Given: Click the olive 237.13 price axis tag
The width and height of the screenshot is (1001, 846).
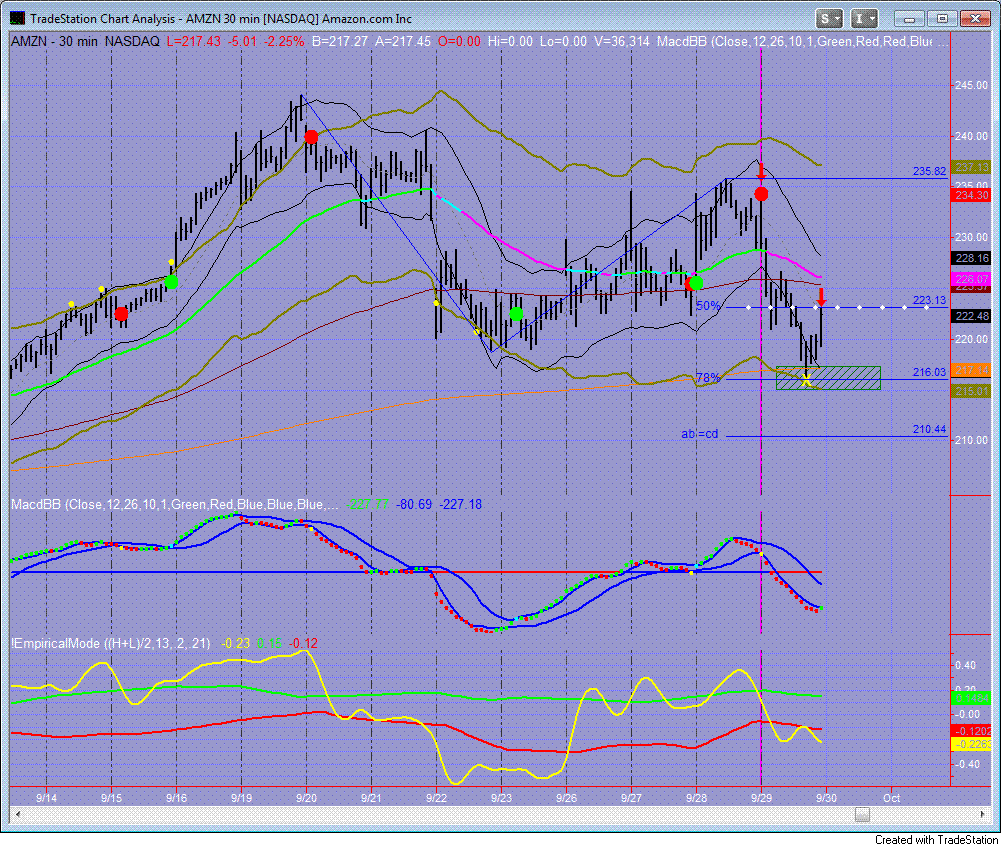Looking at the screenshot, I should (971, 167).
